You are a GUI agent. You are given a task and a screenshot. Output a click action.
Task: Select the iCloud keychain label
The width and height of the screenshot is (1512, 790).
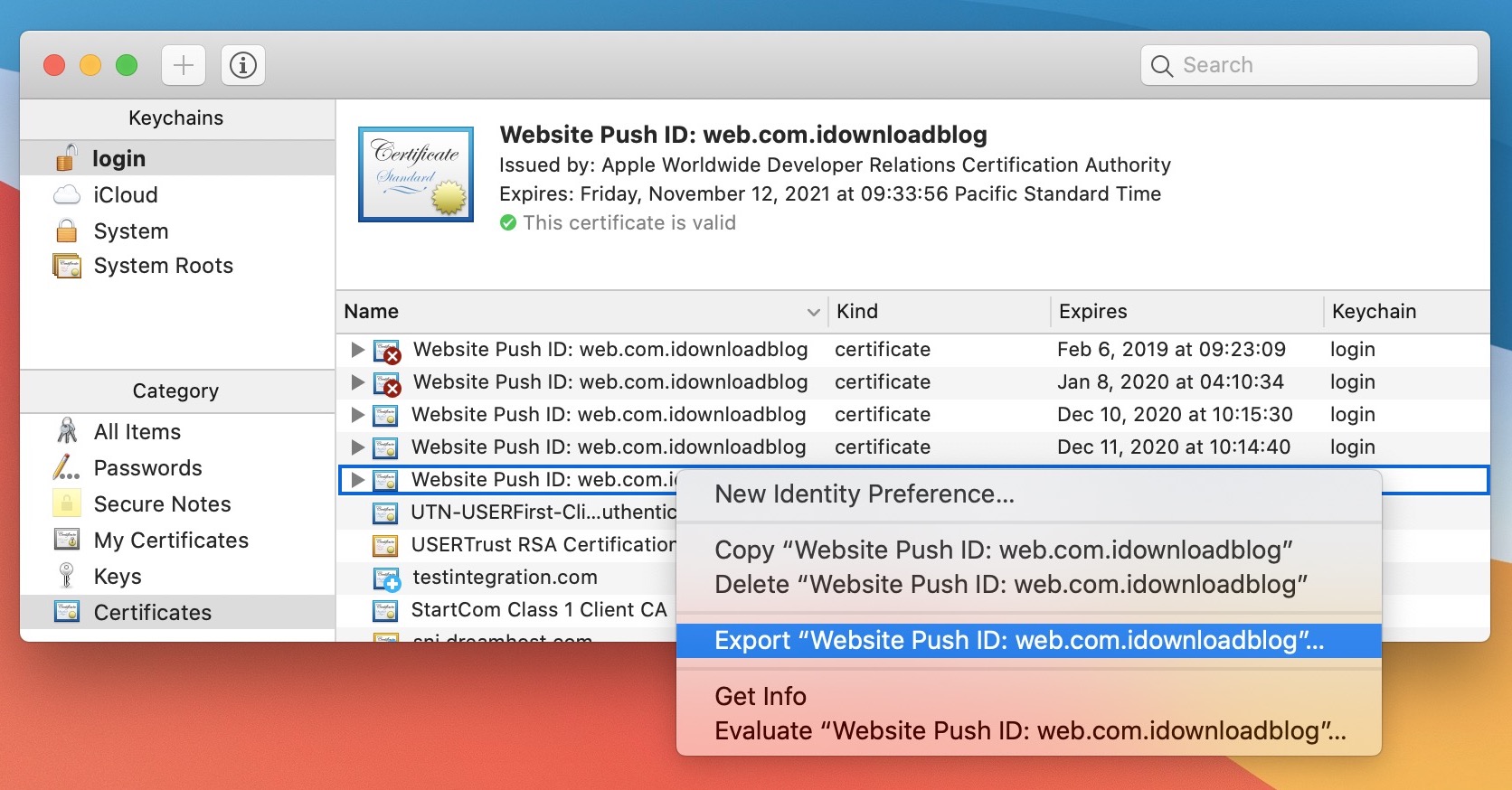point(126,194)
